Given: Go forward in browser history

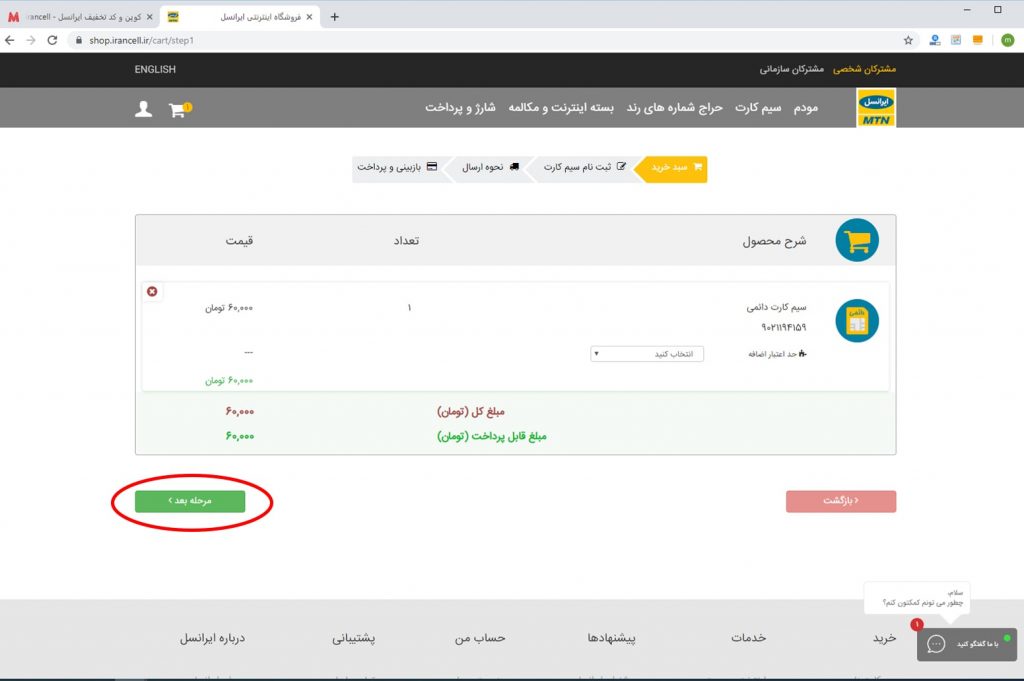Looking at the screenshot, I should tap(31, 40).
